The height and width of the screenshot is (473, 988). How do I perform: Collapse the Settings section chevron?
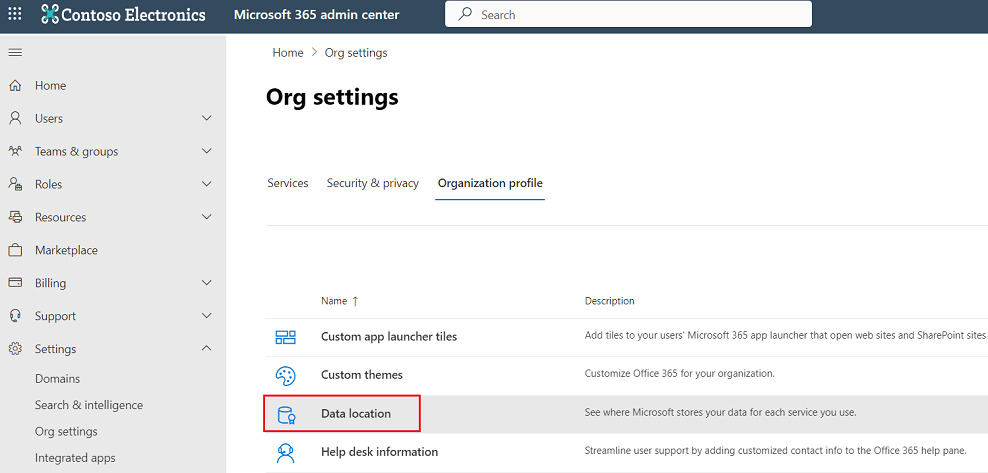pyautogui.click(x=207, y=349)
